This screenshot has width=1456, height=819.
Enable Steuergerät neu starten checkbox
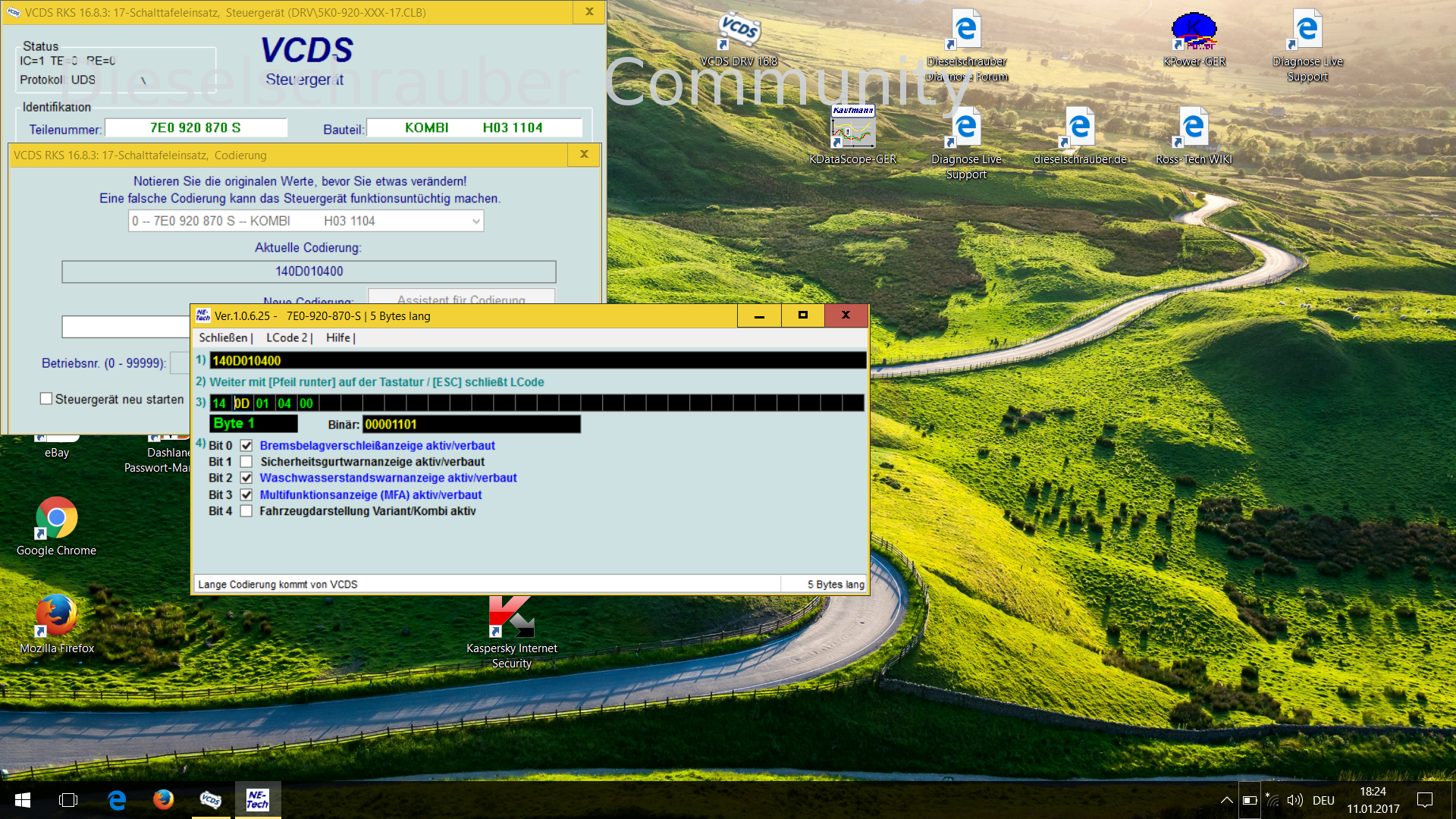tap(46, 399)
